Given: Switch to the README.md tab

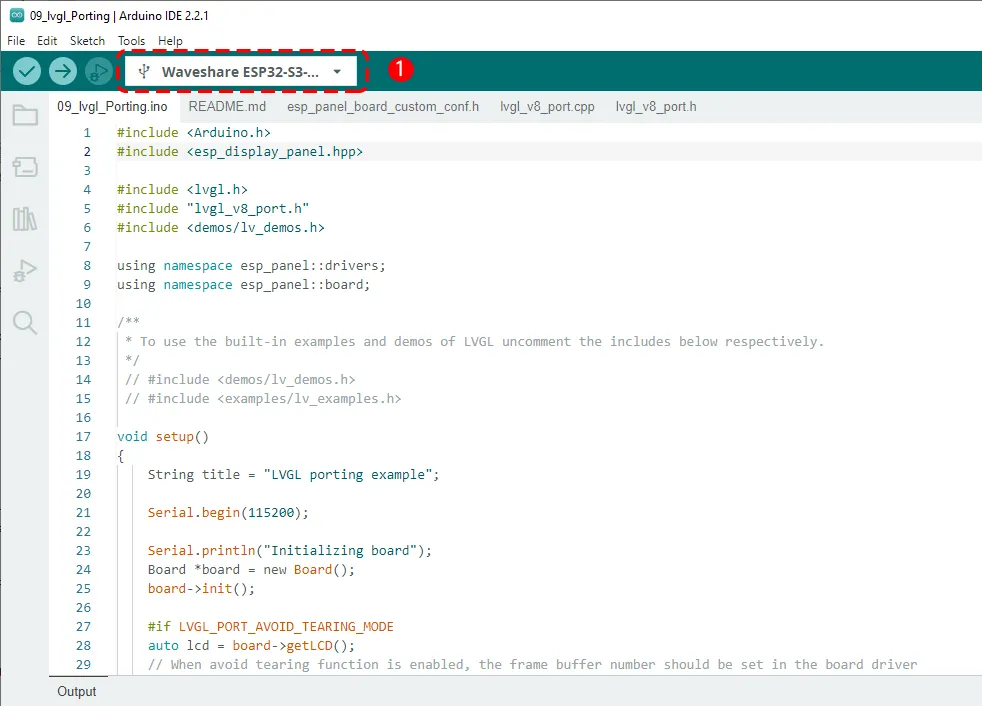Looking at the screenshot, I should 227,106.
